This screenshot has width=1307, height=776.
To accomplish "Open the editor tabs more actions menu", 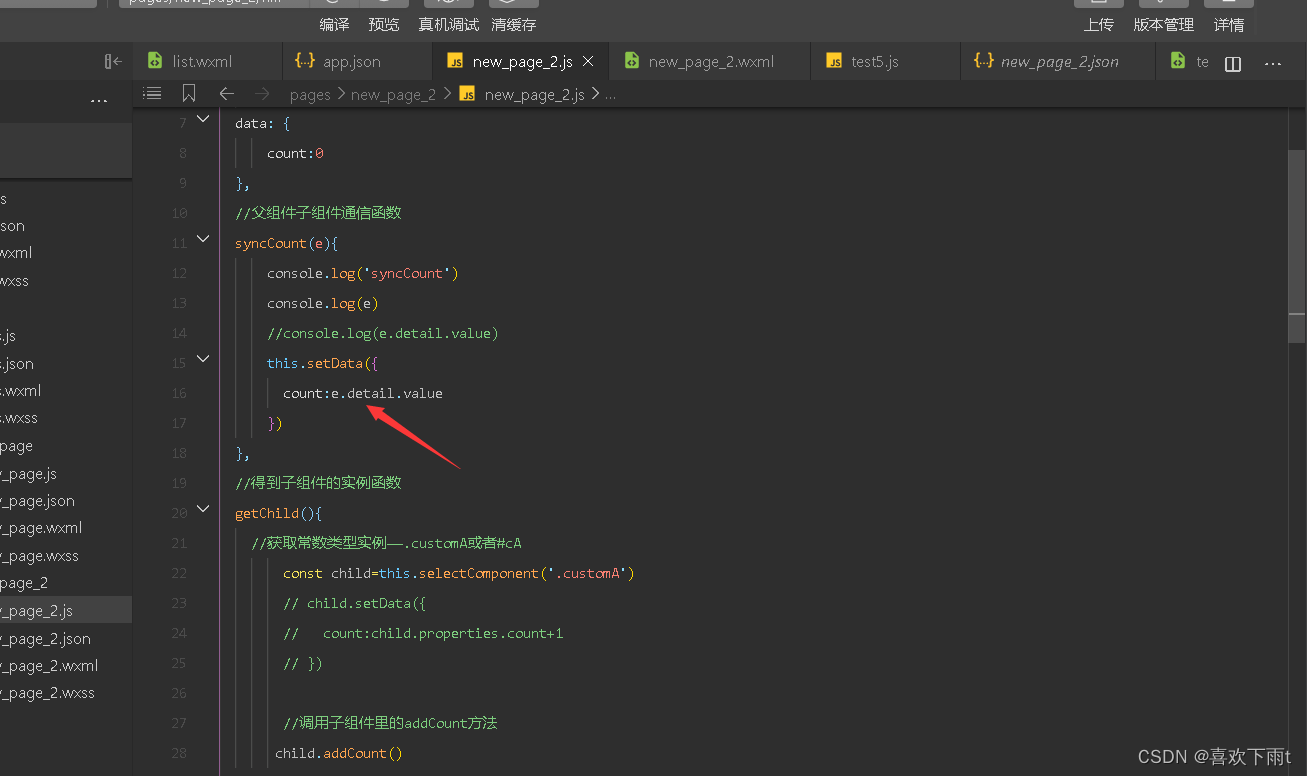I will click(x=1273, y=63).
